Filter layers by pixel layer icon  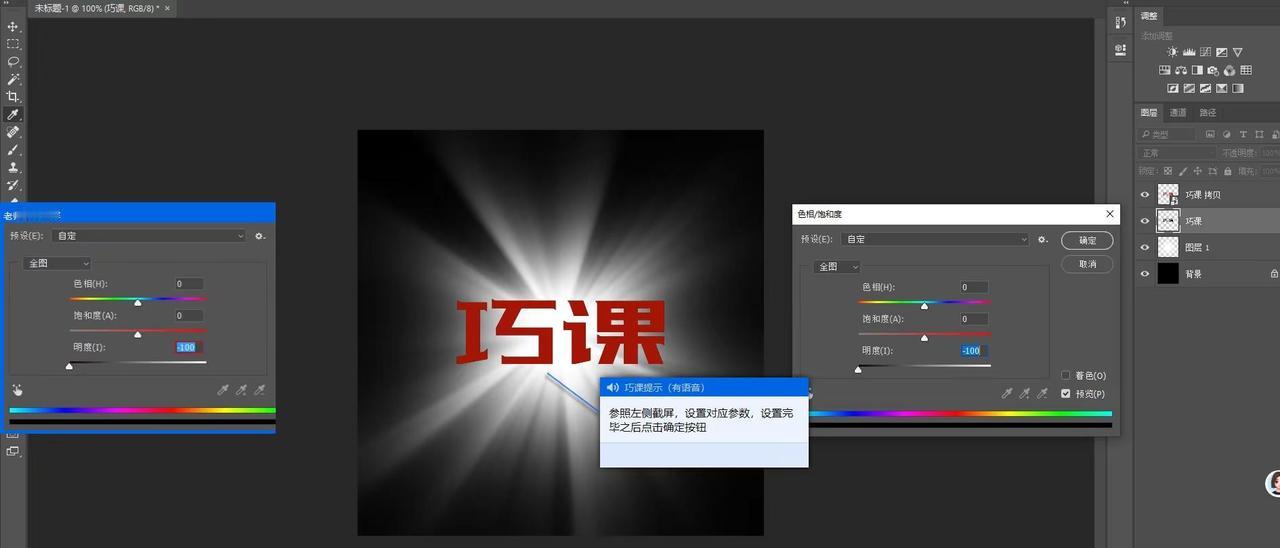point(1210,134)
